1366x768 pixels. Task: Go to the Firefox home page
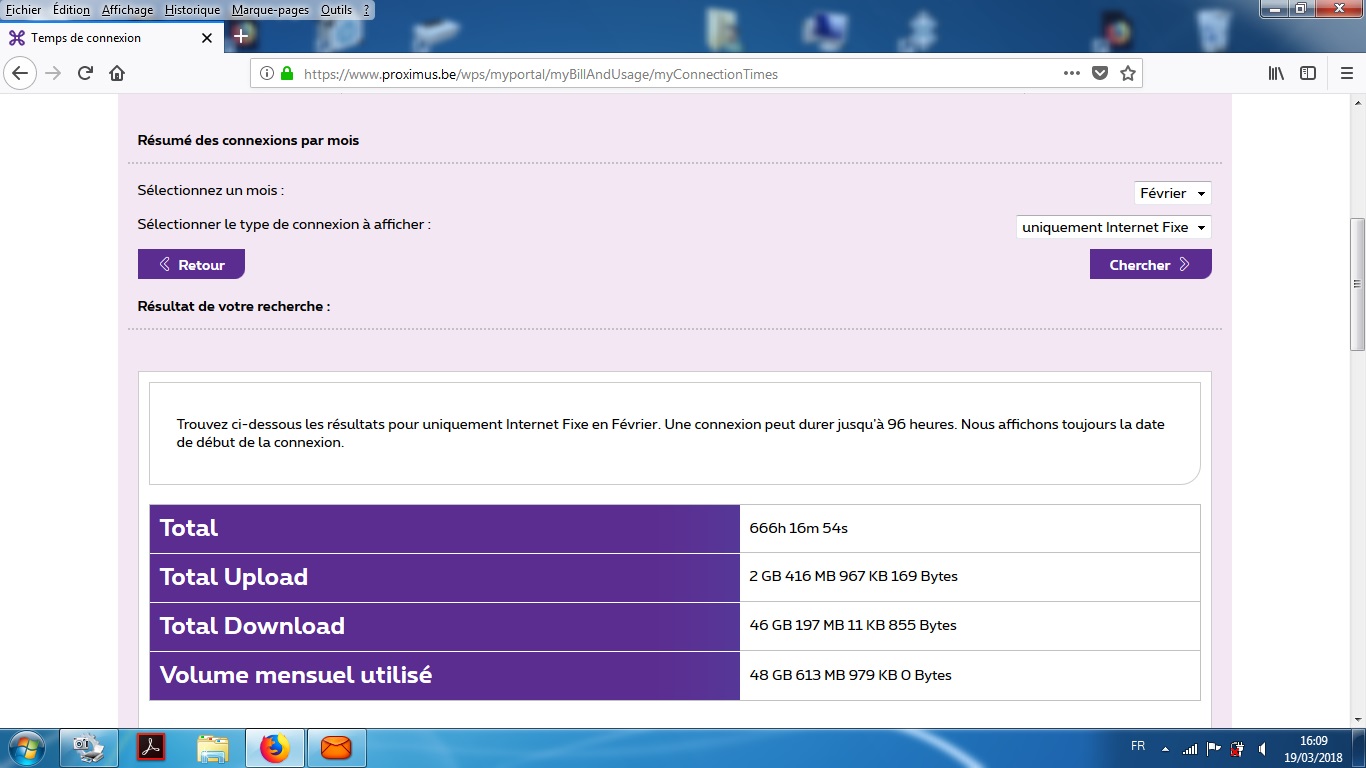point(117,73)
